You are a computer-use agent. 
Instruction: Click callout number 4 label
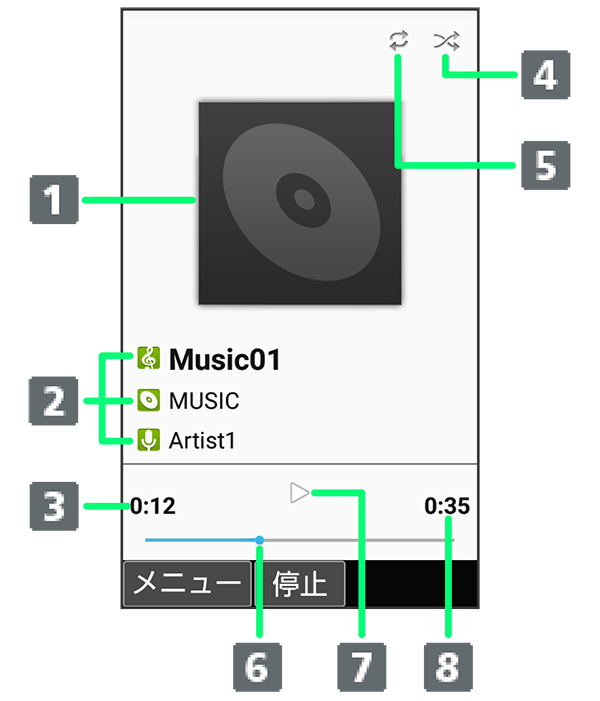click(545, 75)
